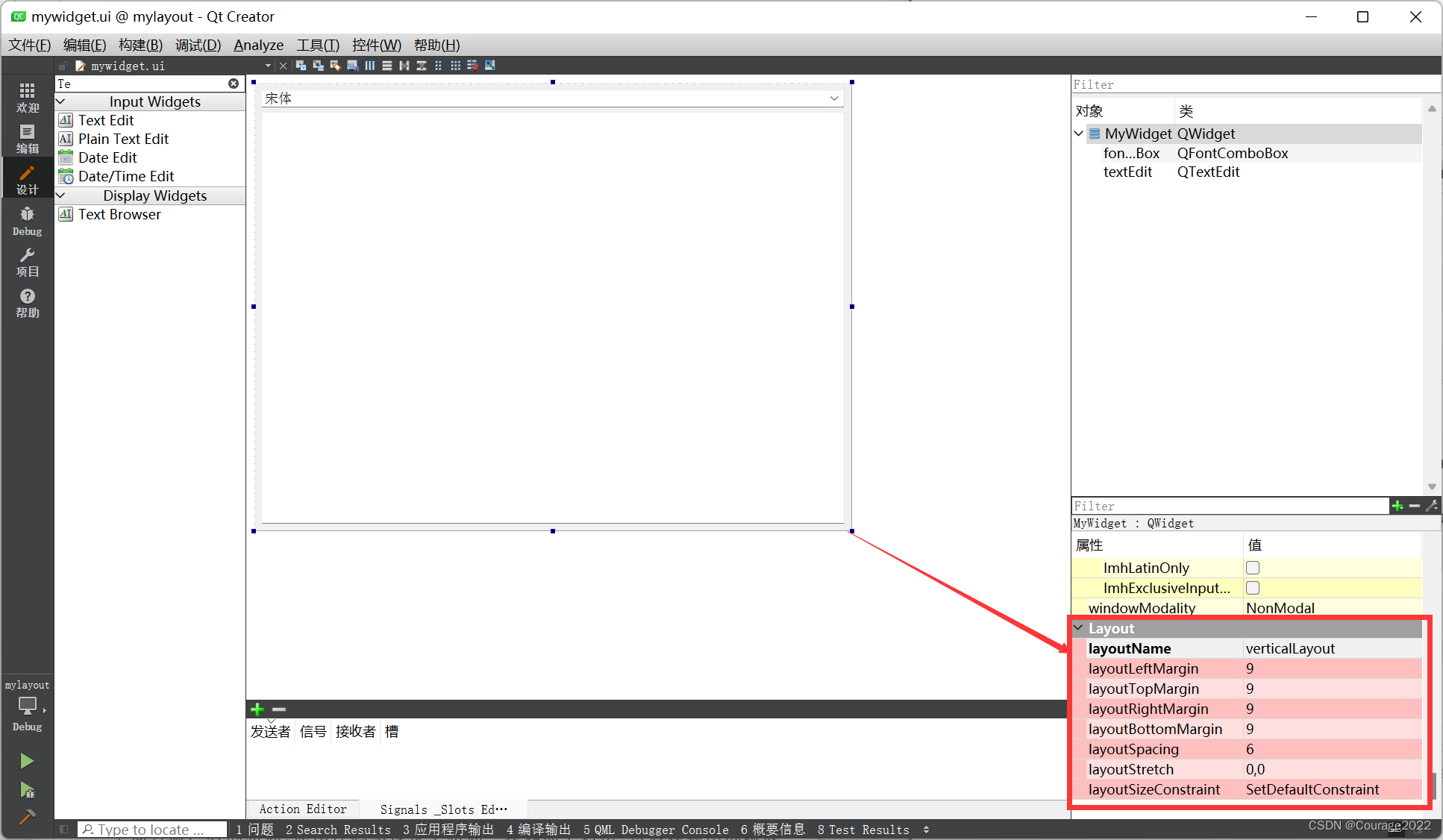Select Edit Tab Order tool
Viewport: 1443px width, 840px height.
tap(352, 66)
